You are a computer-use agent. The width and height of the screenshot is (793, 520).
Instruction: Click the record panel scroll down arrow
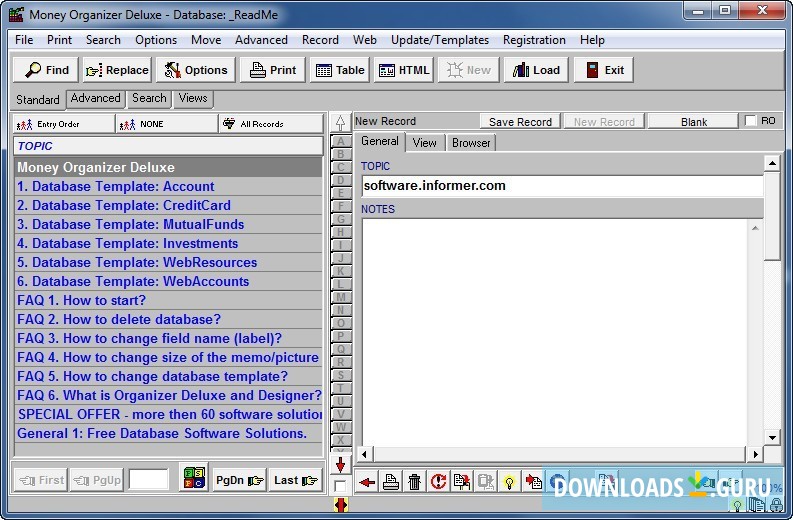[772, 438]
